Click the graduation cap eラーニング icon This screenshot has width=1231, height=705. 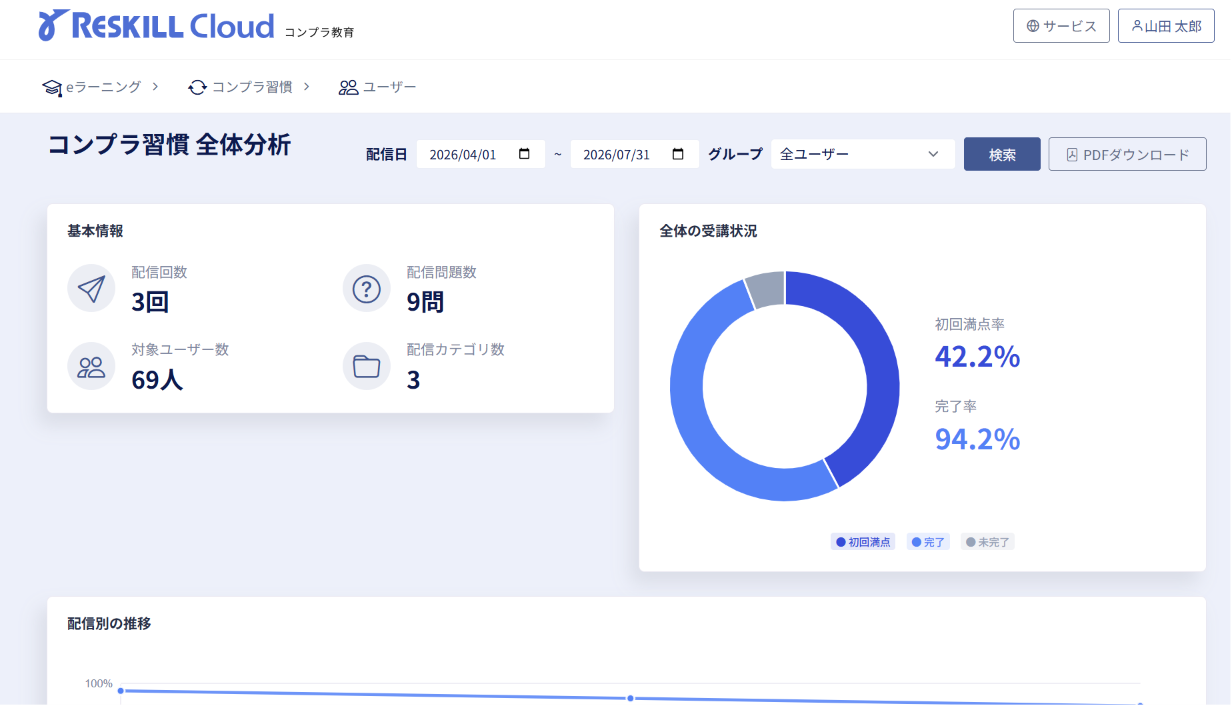click(52, 88)
